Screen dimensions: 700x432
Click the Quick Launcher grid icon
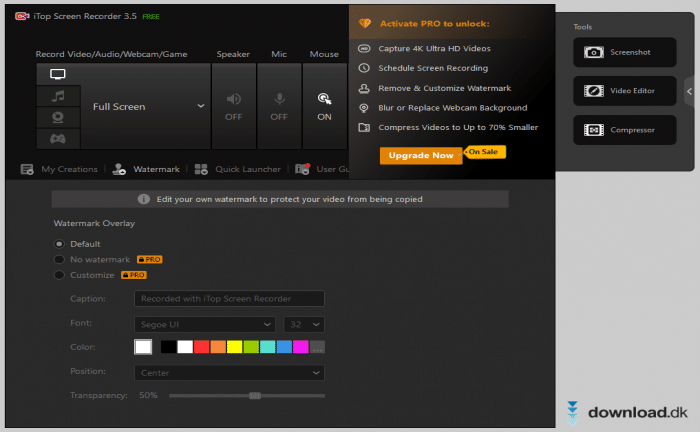[x=201, y=169]
